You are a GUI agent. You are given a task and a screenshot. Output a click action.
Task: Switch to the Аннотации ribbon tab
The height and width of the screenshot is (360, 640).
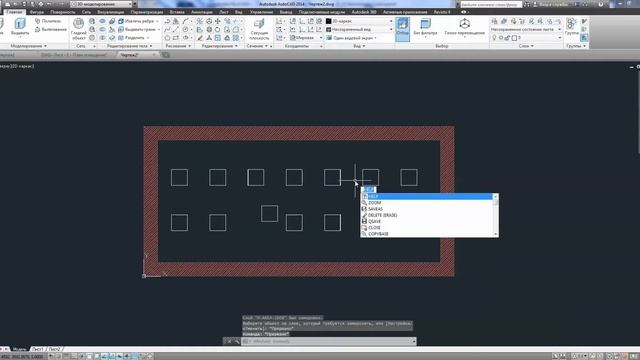click(x=202, y=12)
